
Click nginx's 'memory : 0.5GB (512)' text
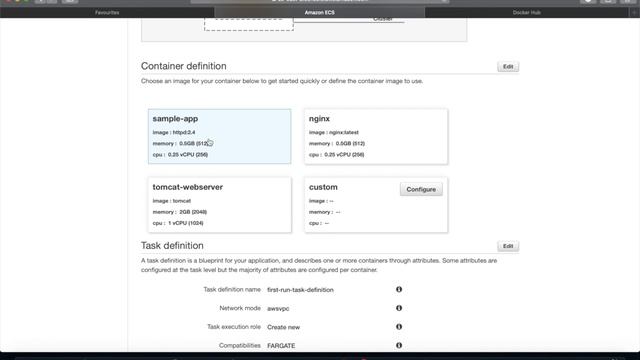pos(337,144)
